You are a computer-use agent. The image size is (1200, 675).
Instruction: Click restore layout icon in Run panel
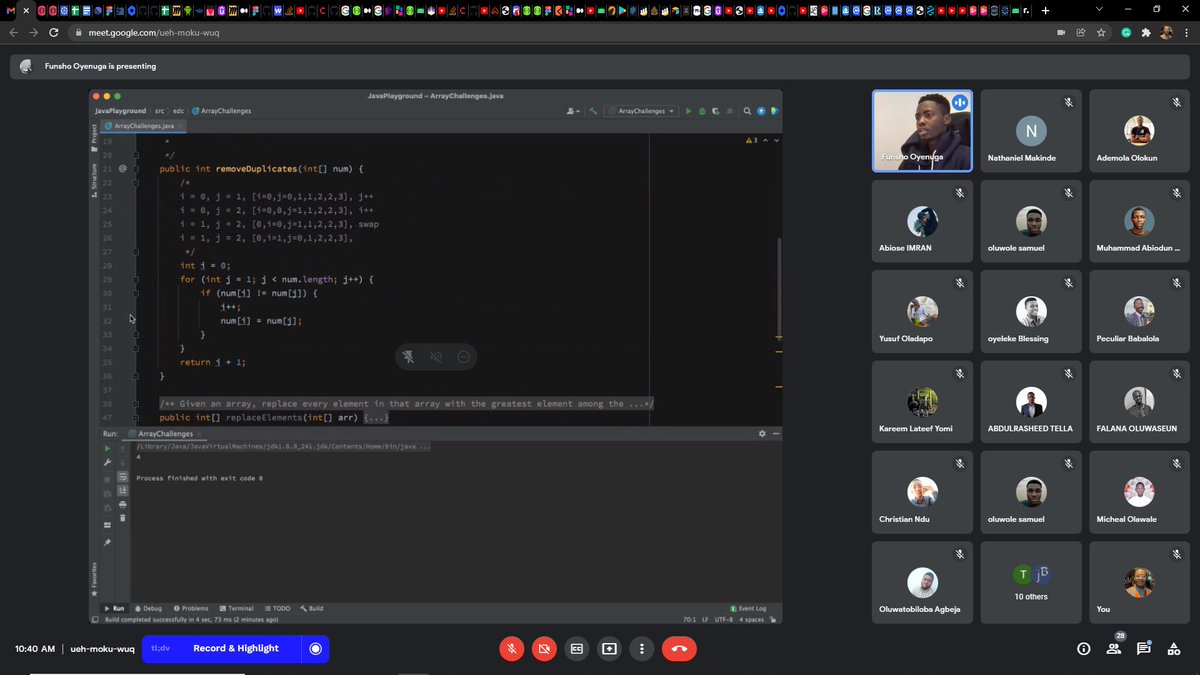(x=107, y=525)
